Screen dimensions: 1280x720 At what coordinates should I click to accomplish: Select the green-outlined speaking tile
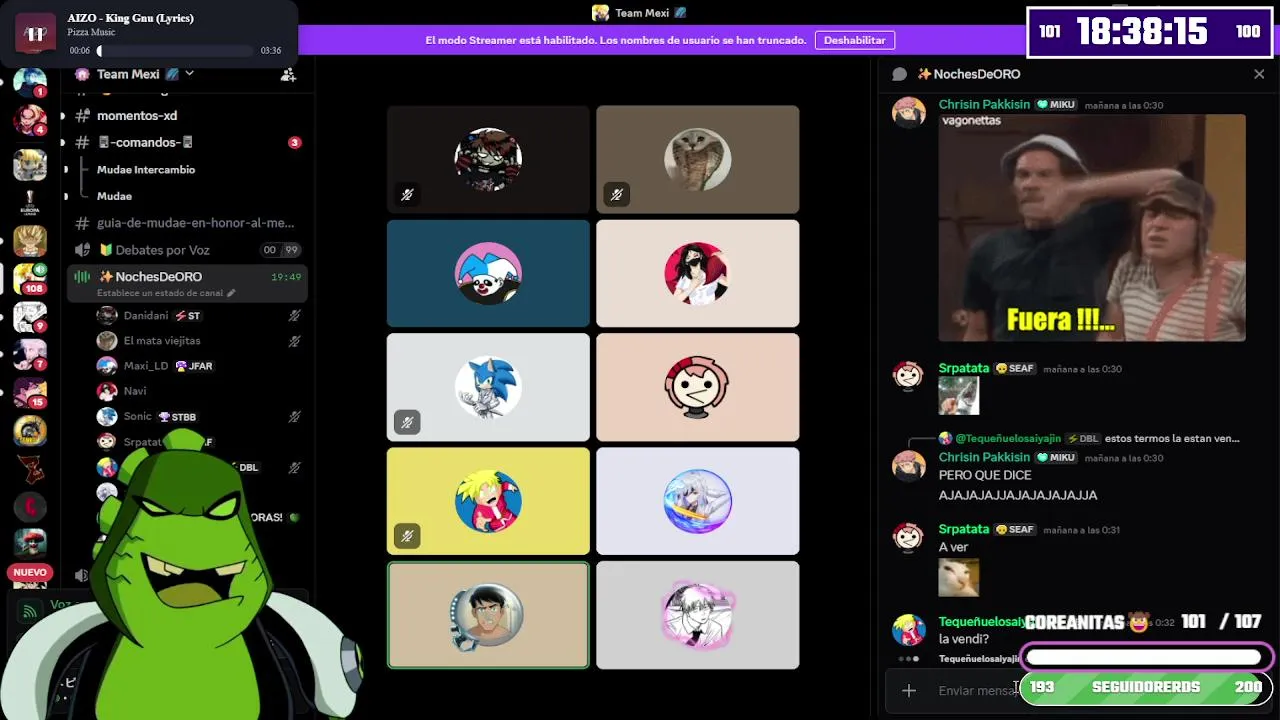tap(488, 615)
